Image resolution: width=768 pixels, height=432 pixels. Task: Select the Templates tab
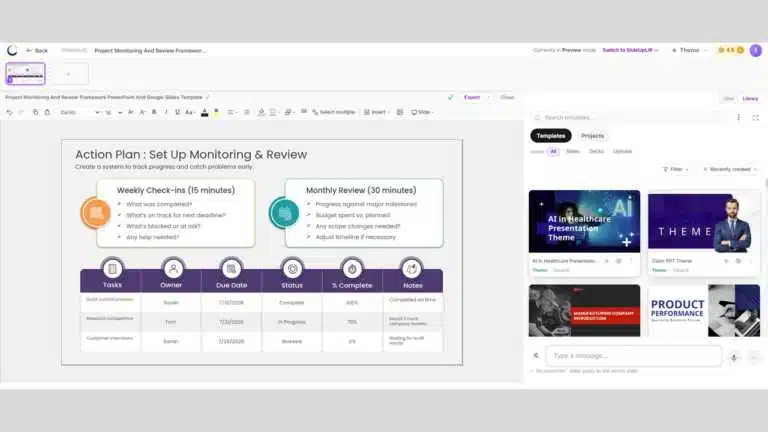551,136
